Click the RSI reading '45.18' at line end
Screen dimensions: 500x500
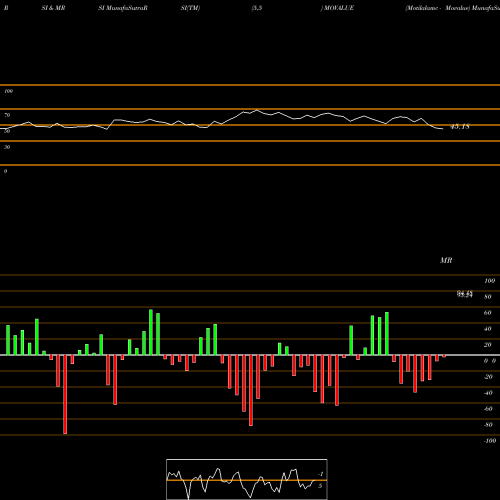[x=460, y=127]
